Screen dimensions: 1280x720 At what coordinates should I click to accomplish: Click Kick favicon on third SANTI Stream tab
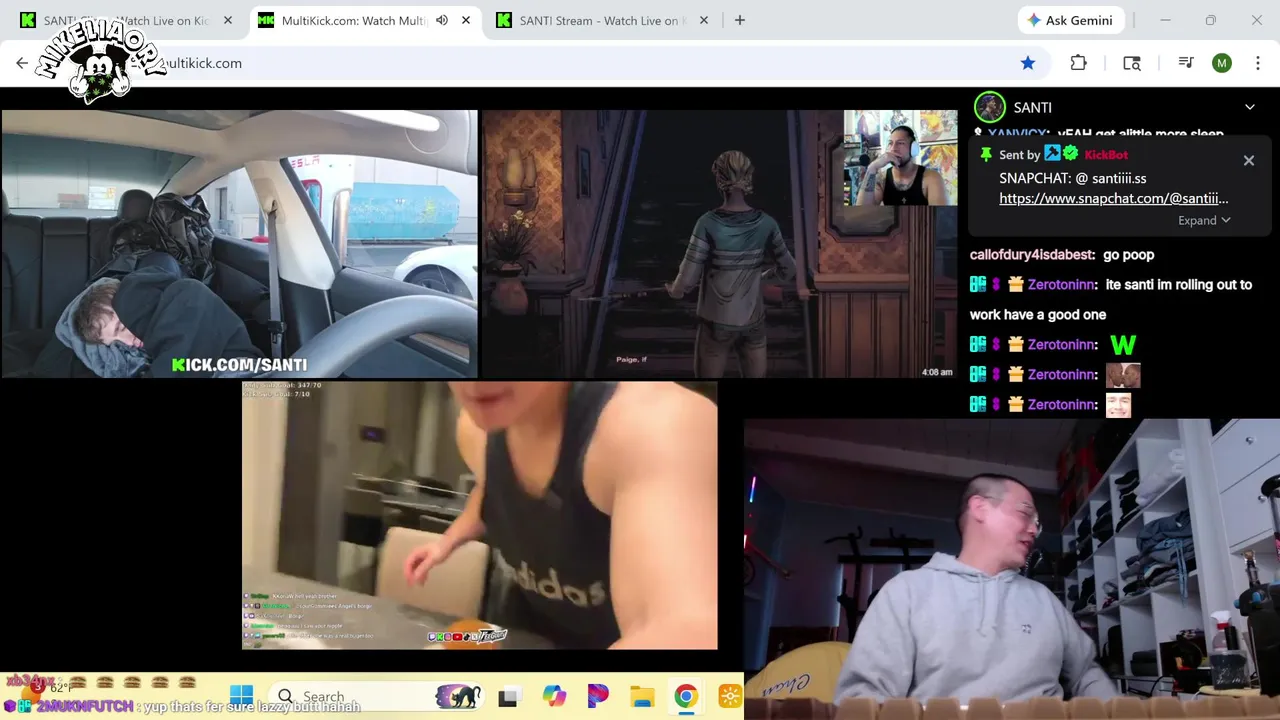click(504, 20)
